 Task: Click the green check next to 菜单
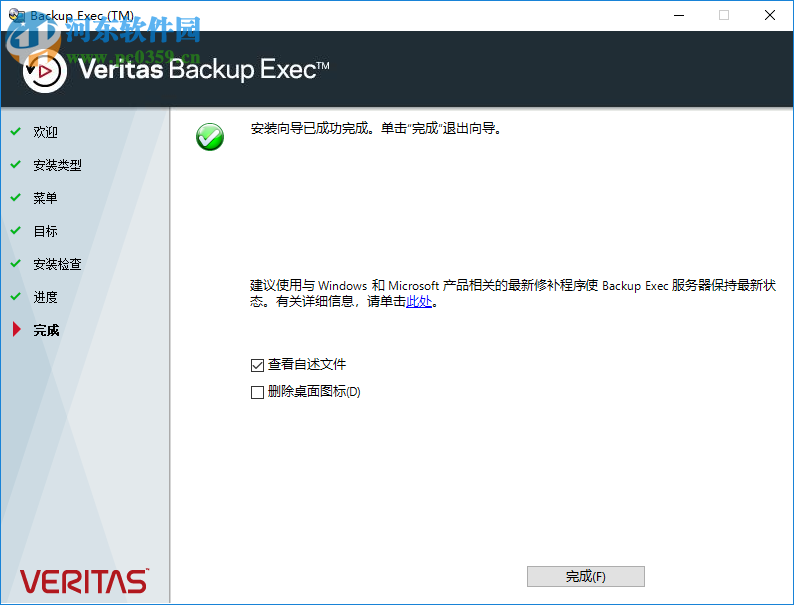[16, 197]
